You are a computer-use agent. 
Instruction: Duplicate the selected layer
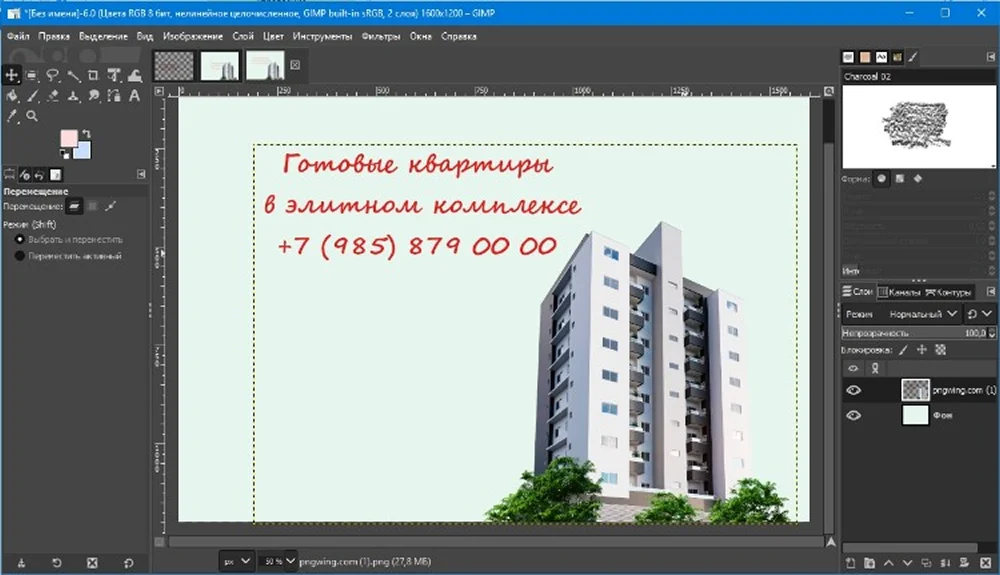click(x=926, y=563)
